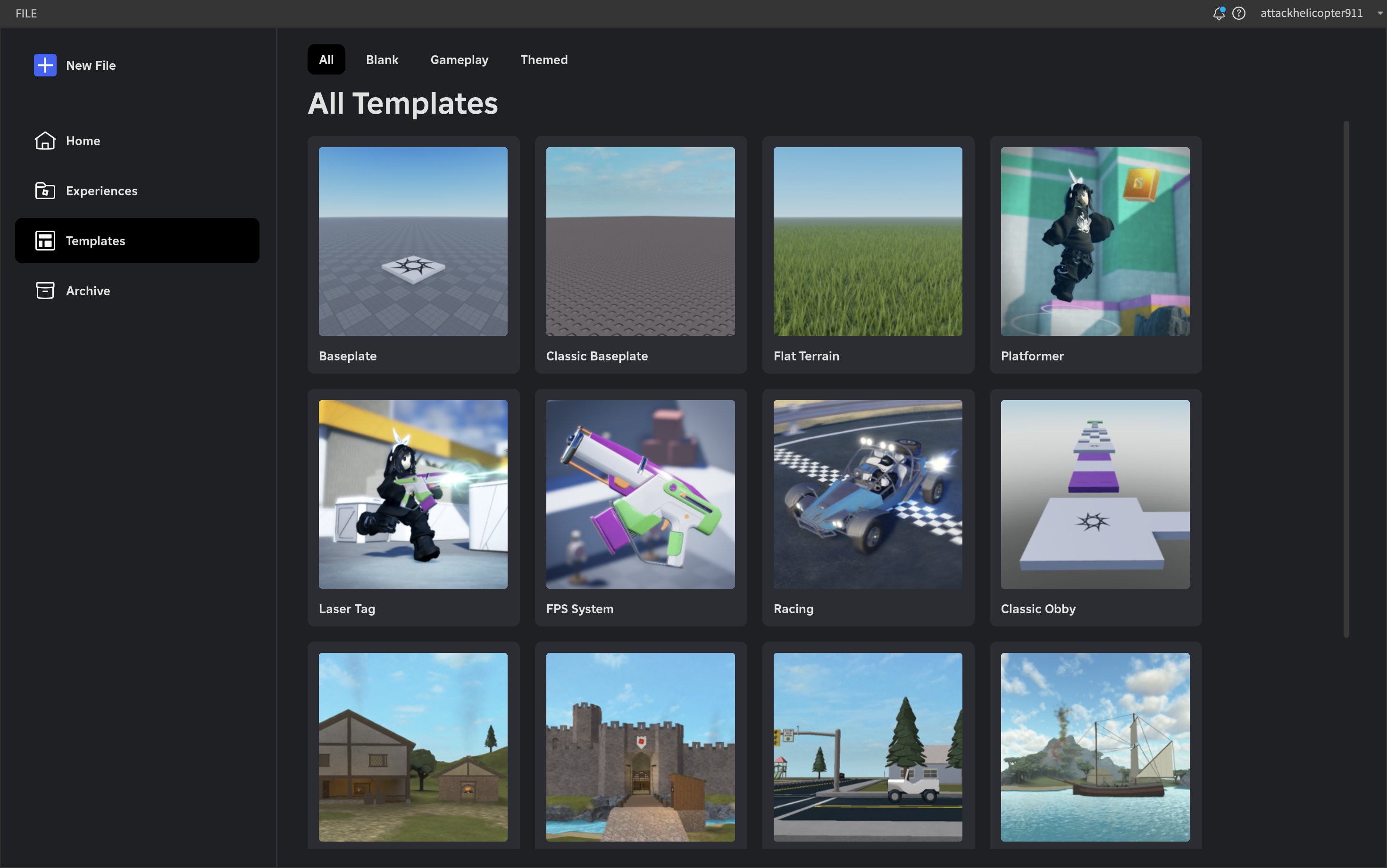
Task: Select the New File plus icon
Action: 45,65
